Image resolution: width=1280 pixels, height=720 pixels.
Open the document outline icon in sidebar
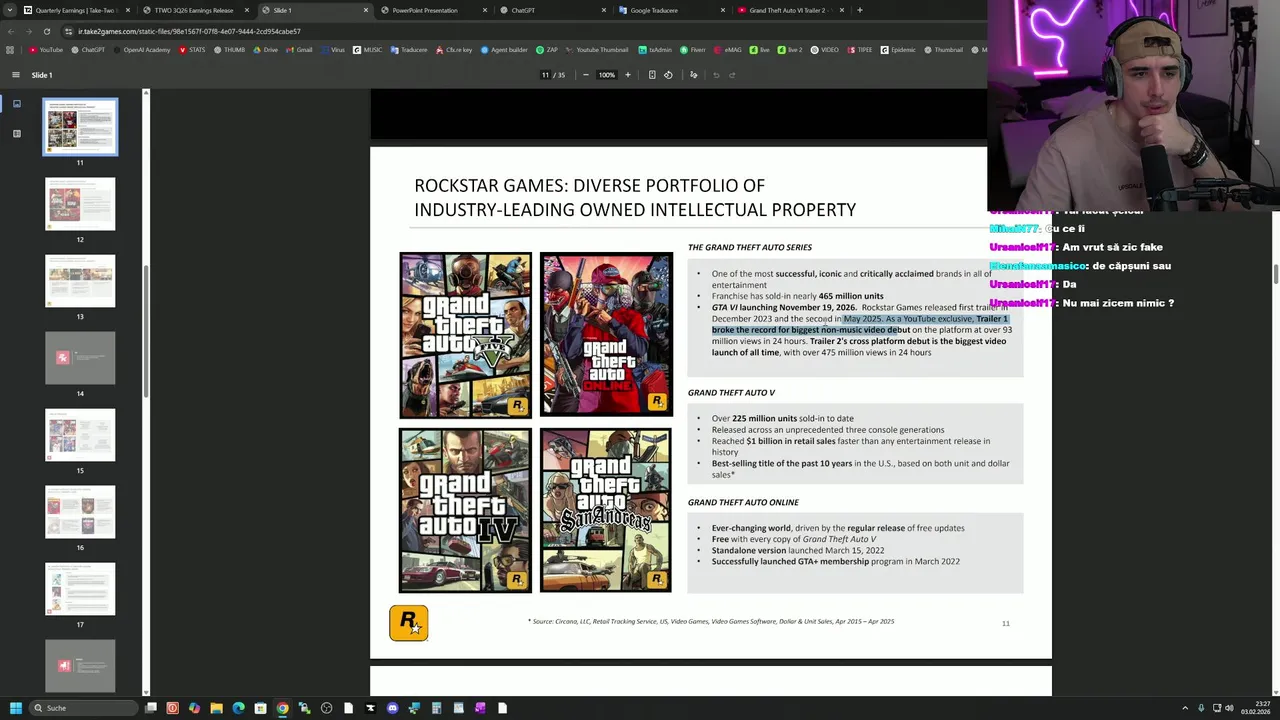(x=16, y=133)
